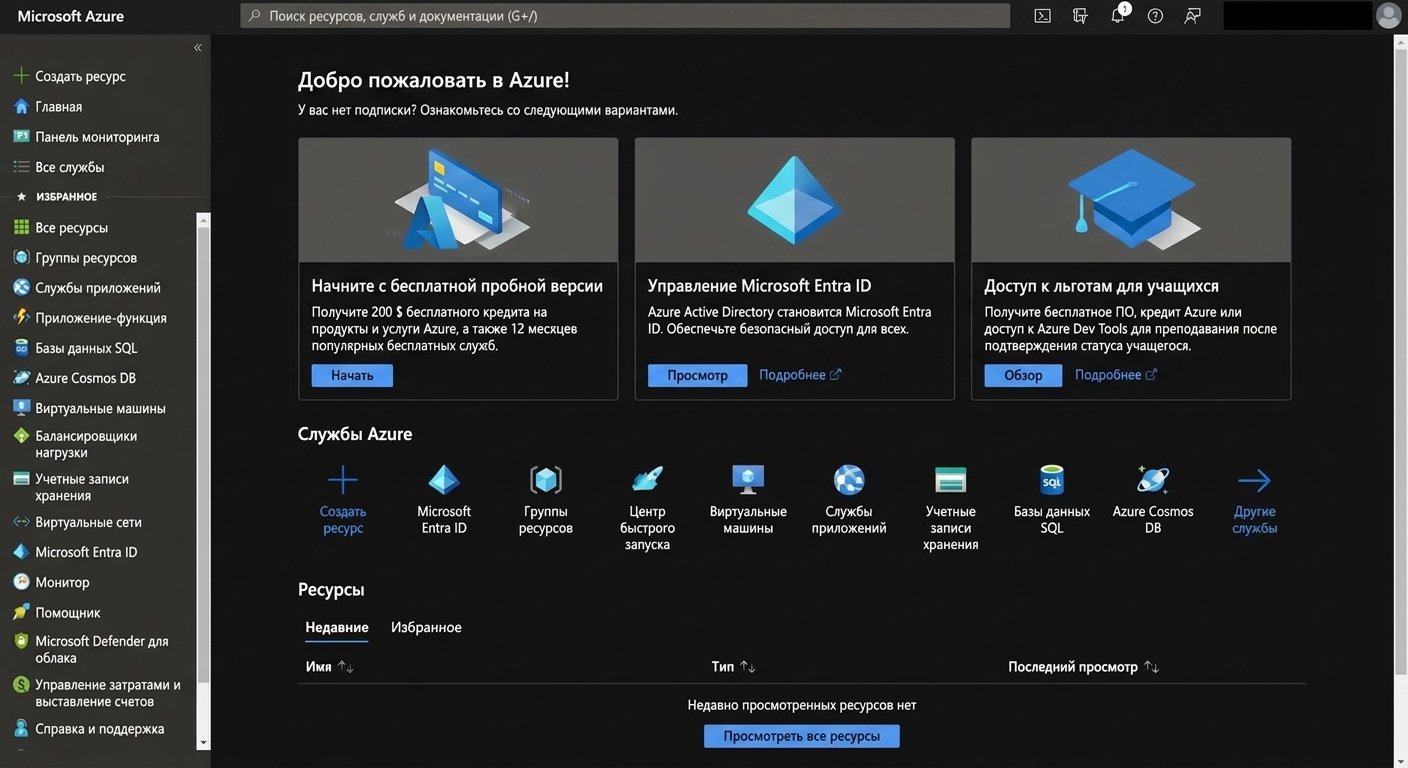This screenshot has width=1408, height=768.
Task: Open Приложение-функция in the sidebar
Action: coord(101,317)
